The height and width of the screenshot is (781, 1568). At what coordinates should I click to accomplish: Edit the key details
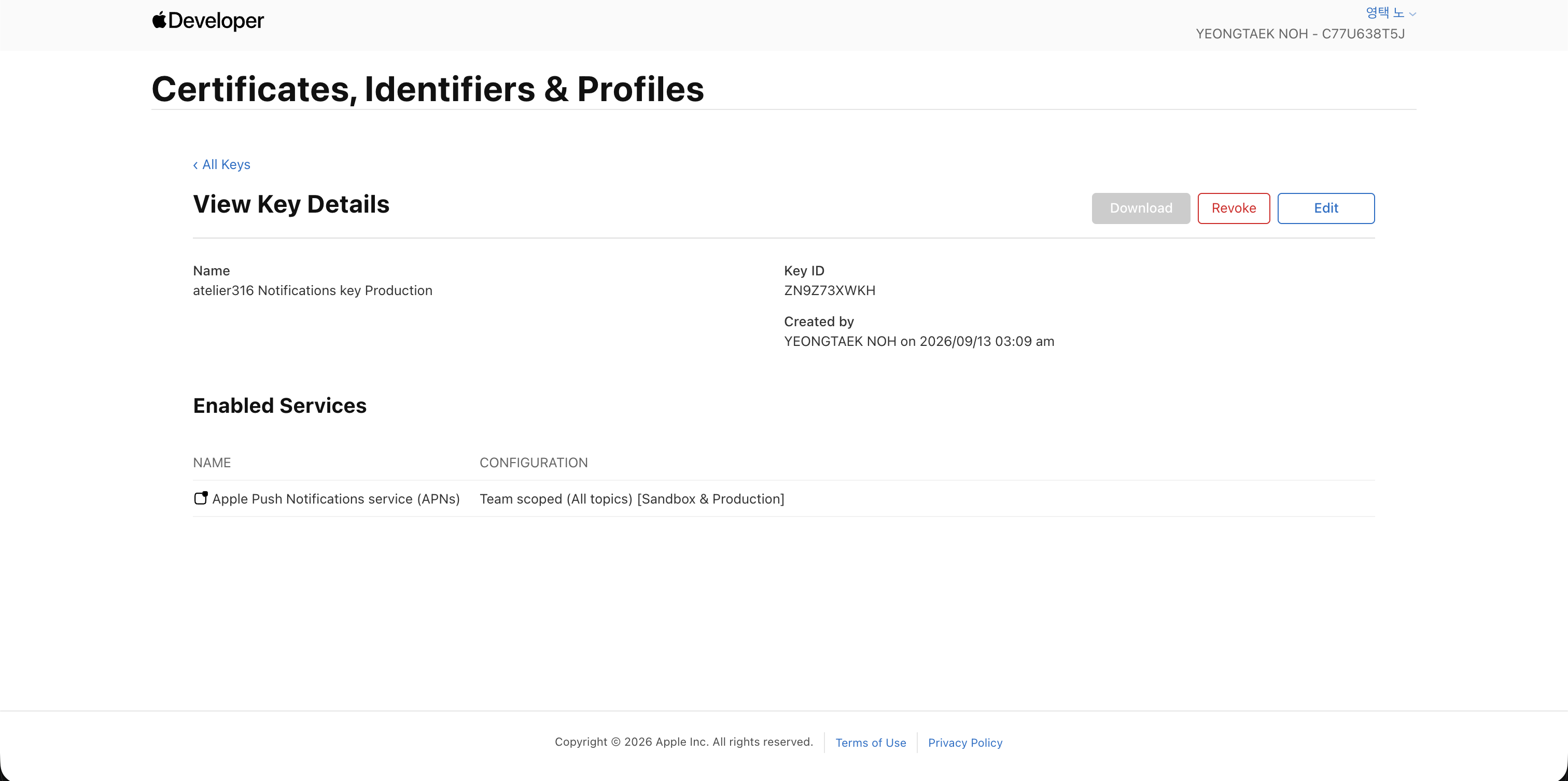click(x=1326, y=208)
